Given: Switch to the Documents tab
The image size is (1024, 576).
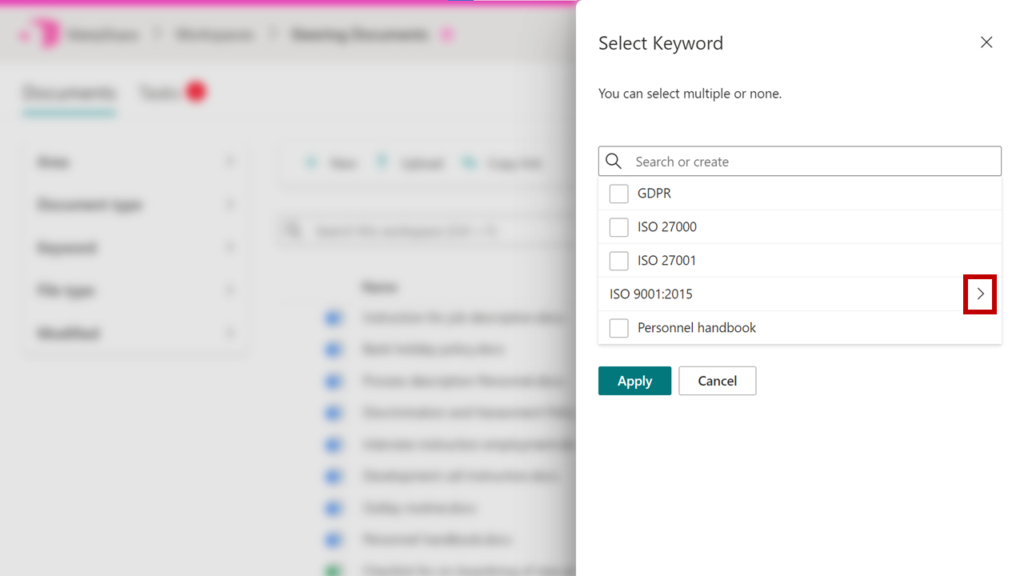Looking at the screenshot, I should tap(69, 93).
